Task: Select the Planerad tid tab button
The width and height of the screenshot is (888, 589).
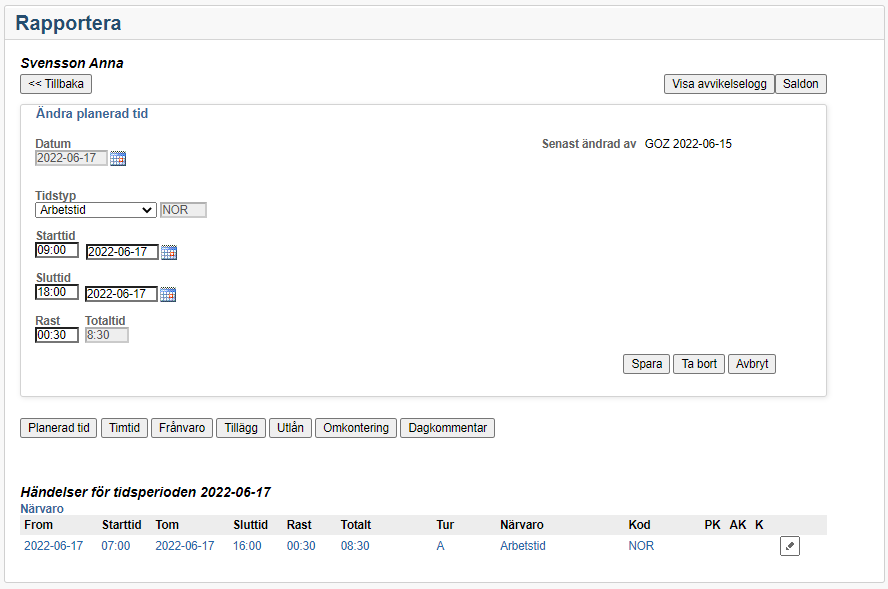Action: click(x=58, y=428)
